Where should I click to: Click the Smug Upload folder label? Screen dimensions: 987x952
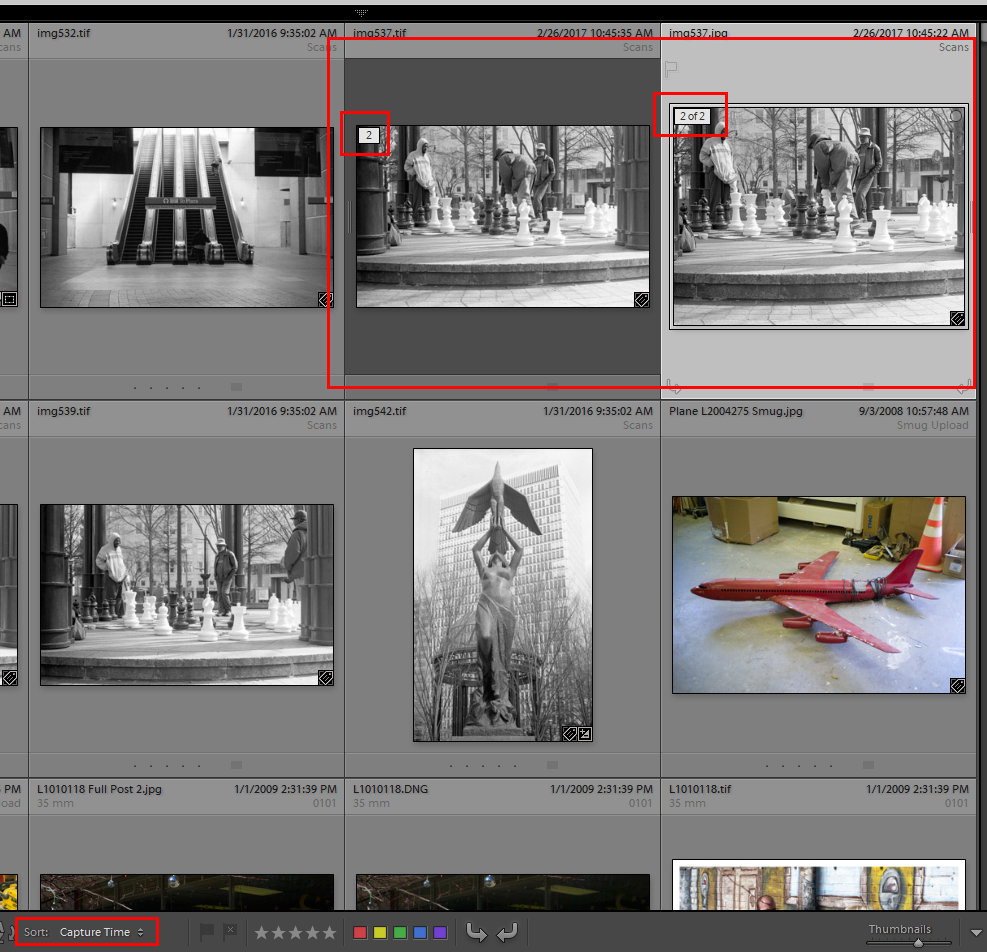[933, 426]
